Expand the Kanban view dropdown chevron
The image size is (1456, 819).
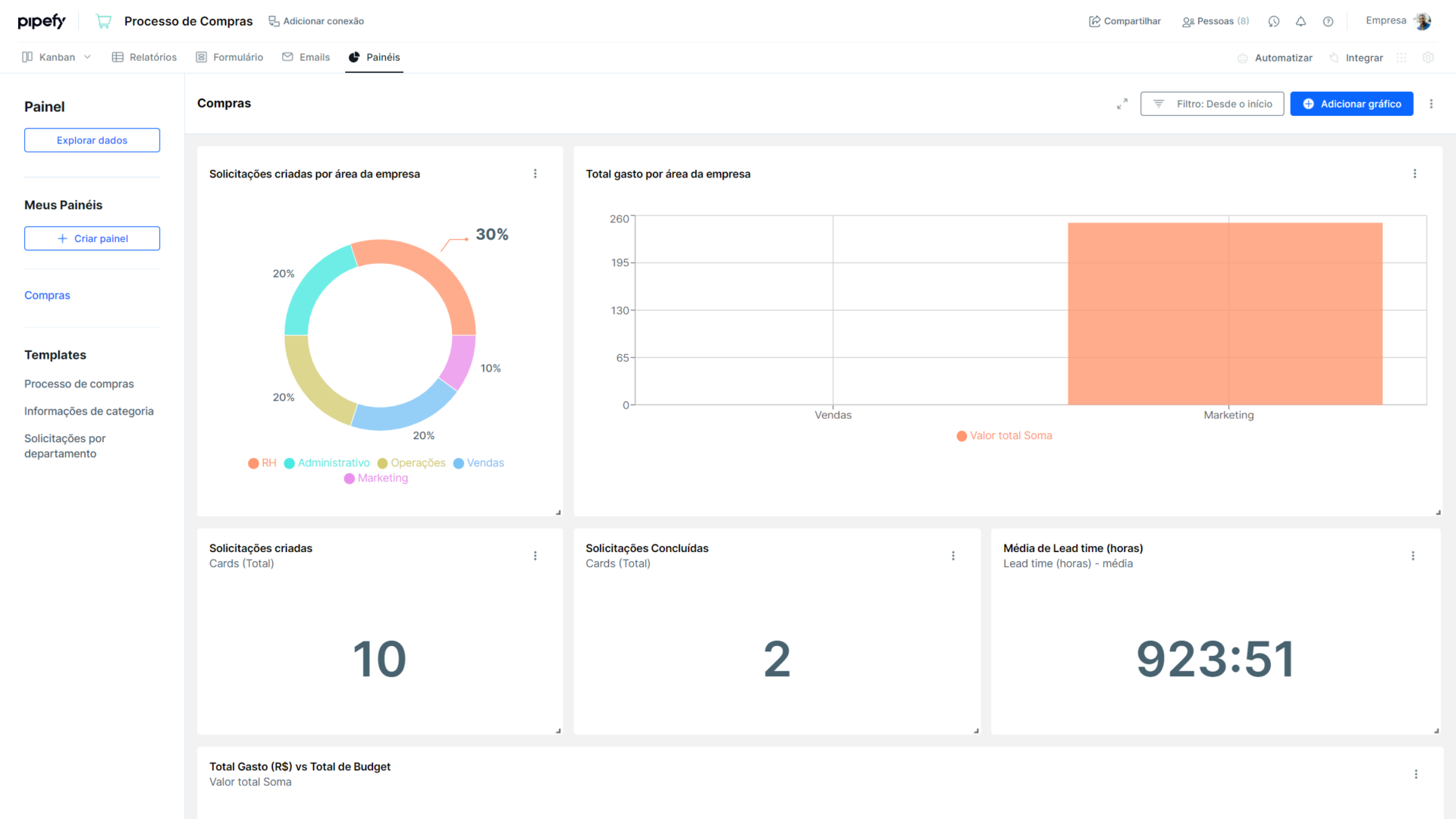click(87, 57)
